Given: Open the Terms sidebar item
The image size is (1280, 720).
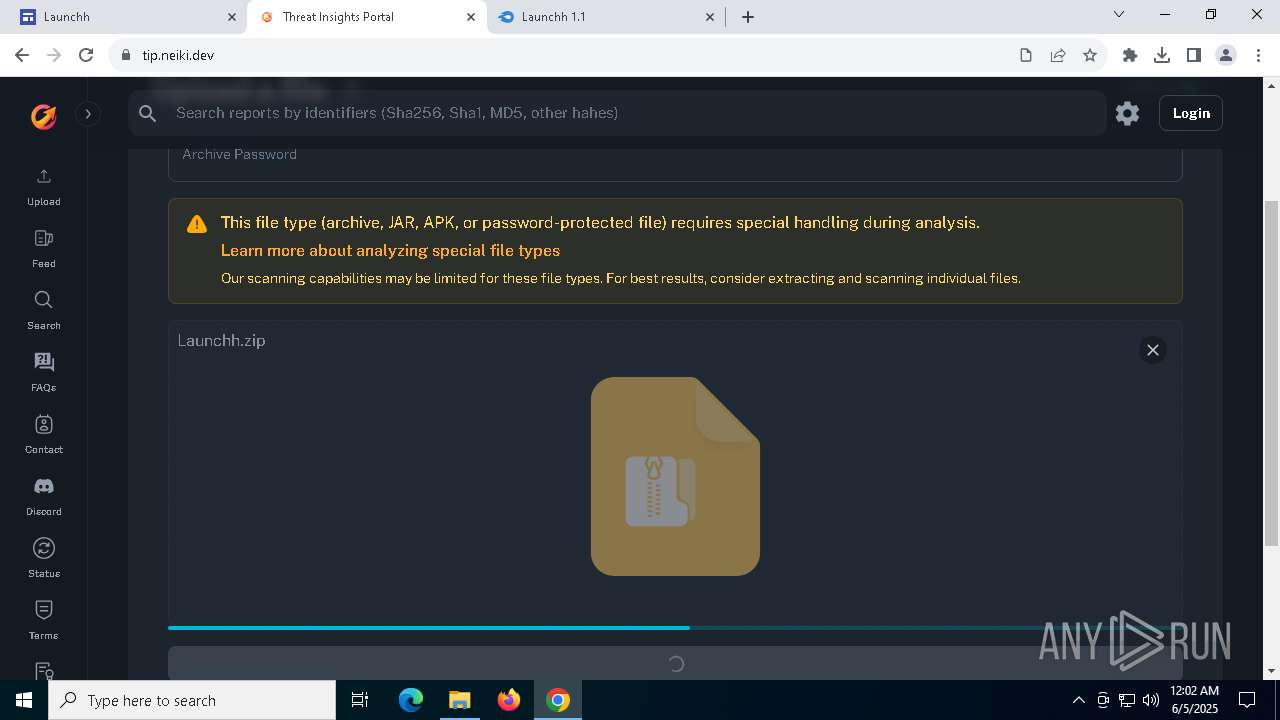Looking at the screenshot, I should 43,621.
